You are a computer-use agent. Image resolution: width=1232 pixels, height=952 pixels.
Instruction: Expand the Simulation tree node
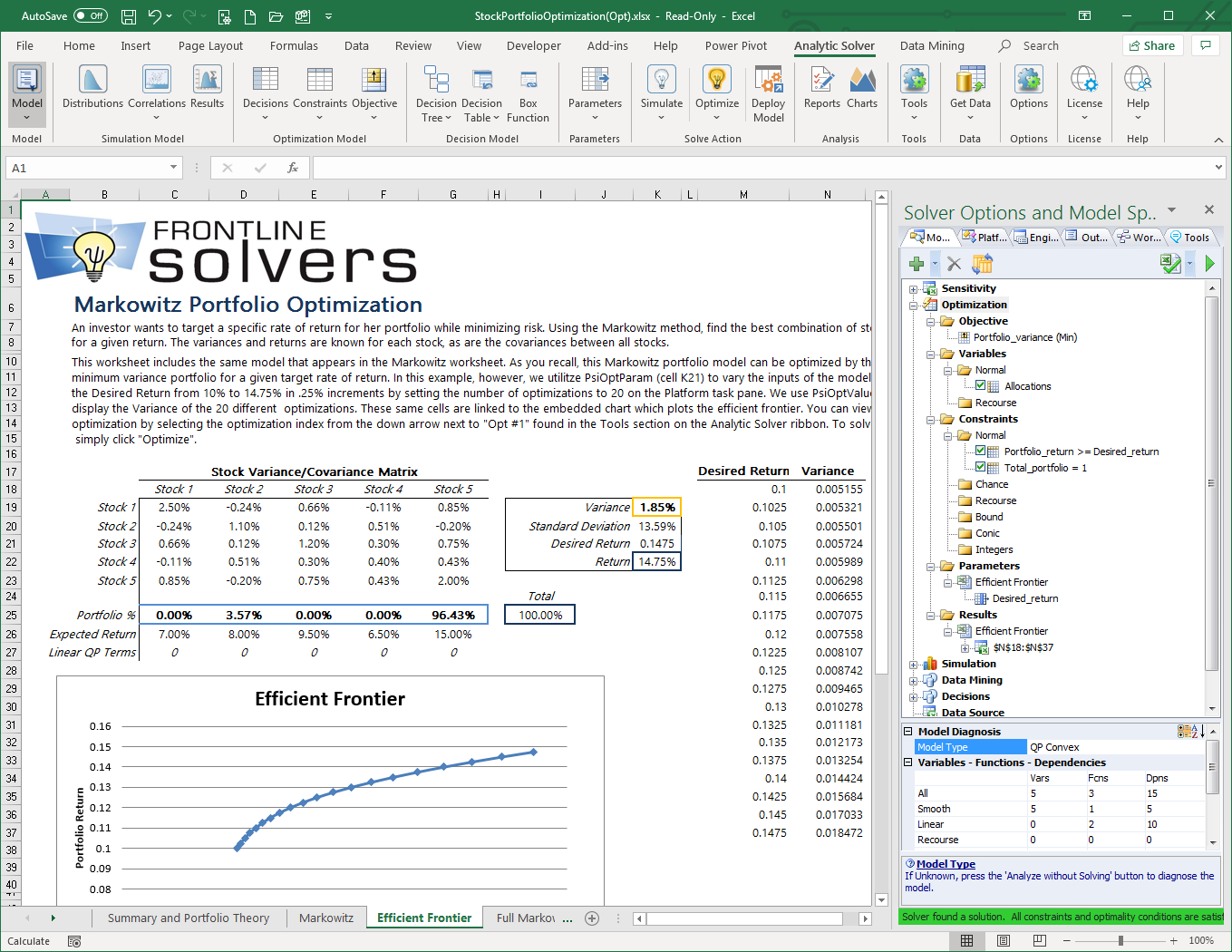click(913, 665)
